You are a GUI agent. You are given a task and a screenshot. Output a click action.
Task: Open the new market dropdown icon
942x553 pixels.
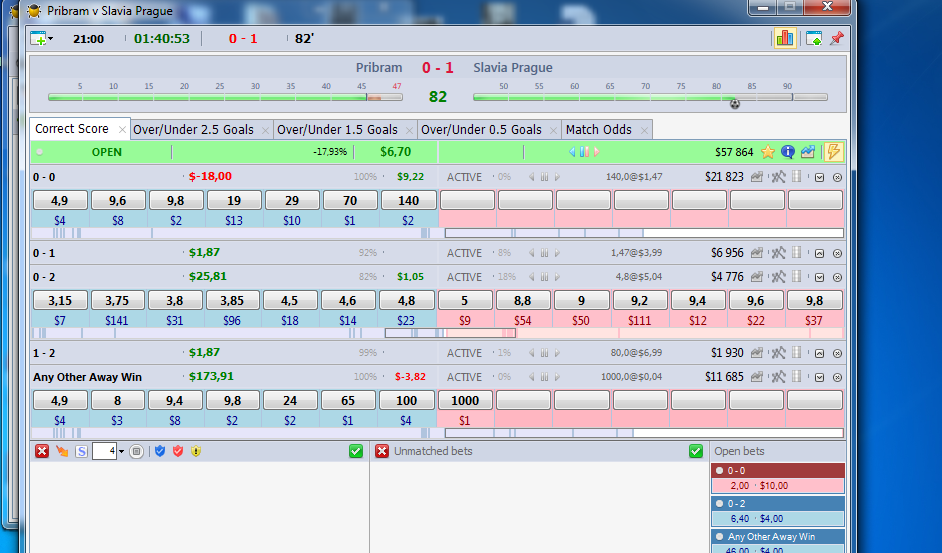41,38
